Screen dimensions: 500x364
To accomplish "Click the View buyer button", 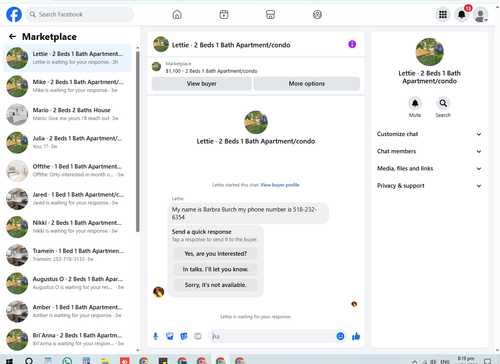I will click(202, 84).
